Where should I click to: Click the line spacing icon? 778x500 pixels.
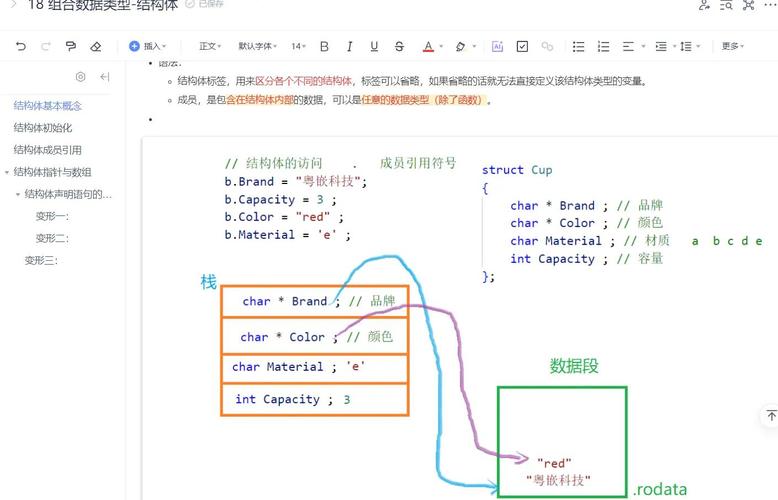(x=686, y=46)
